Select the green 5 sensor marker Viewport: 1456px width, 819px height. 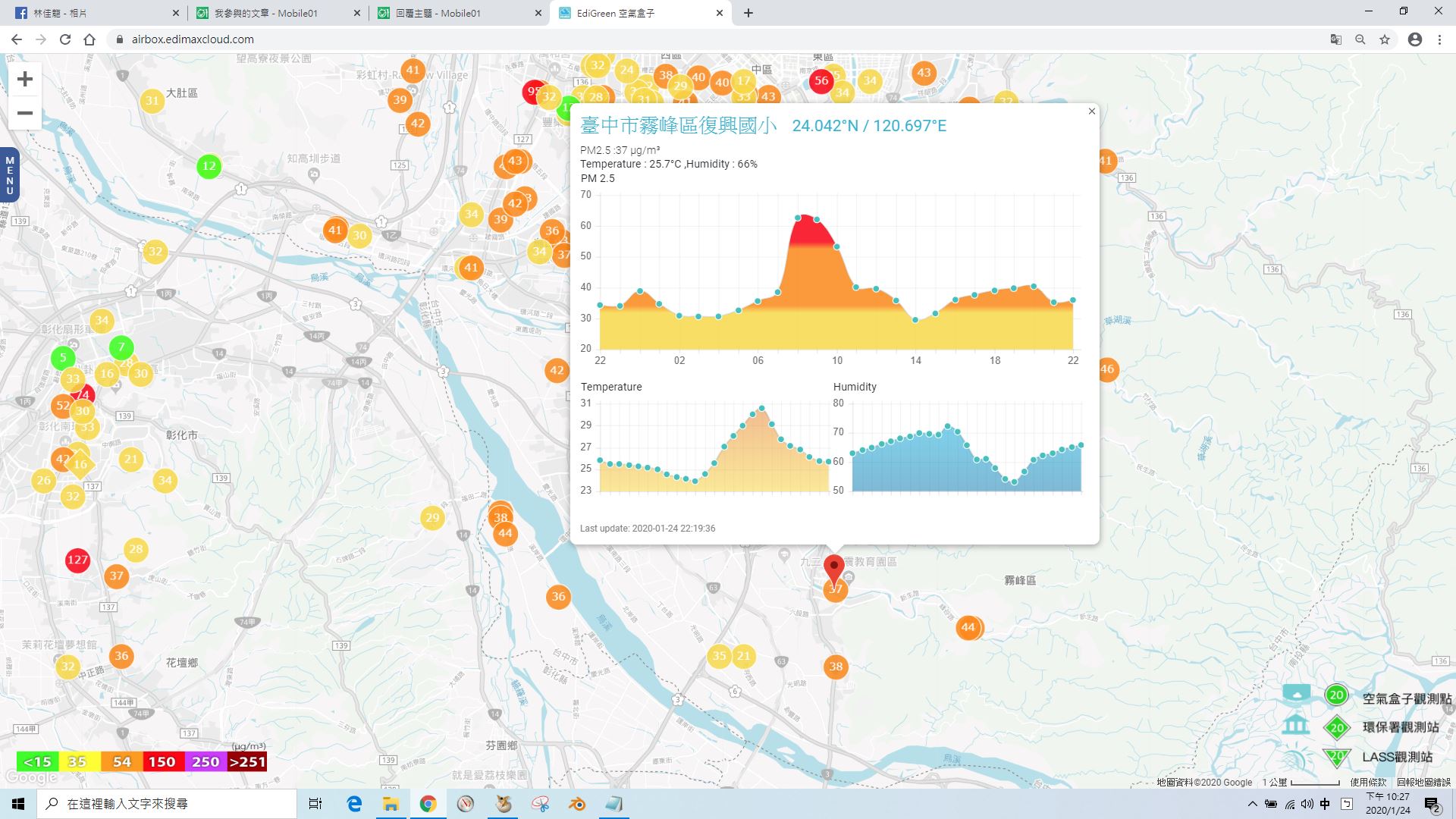tap(63, 358)
